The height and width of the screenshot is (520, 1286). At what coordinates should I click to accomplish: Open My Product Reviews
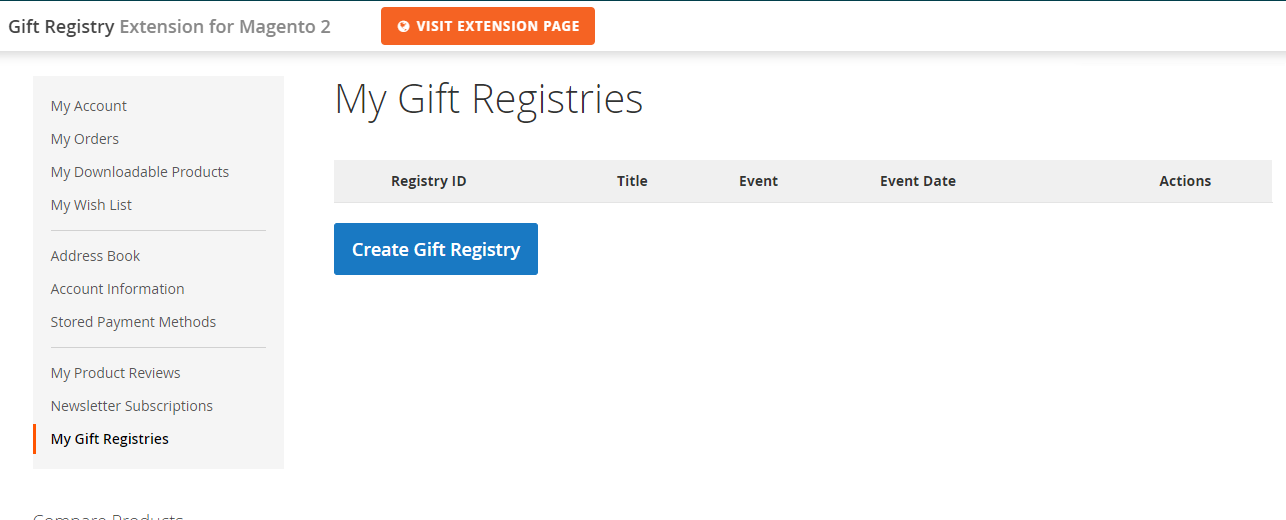[x=116, y=373]
